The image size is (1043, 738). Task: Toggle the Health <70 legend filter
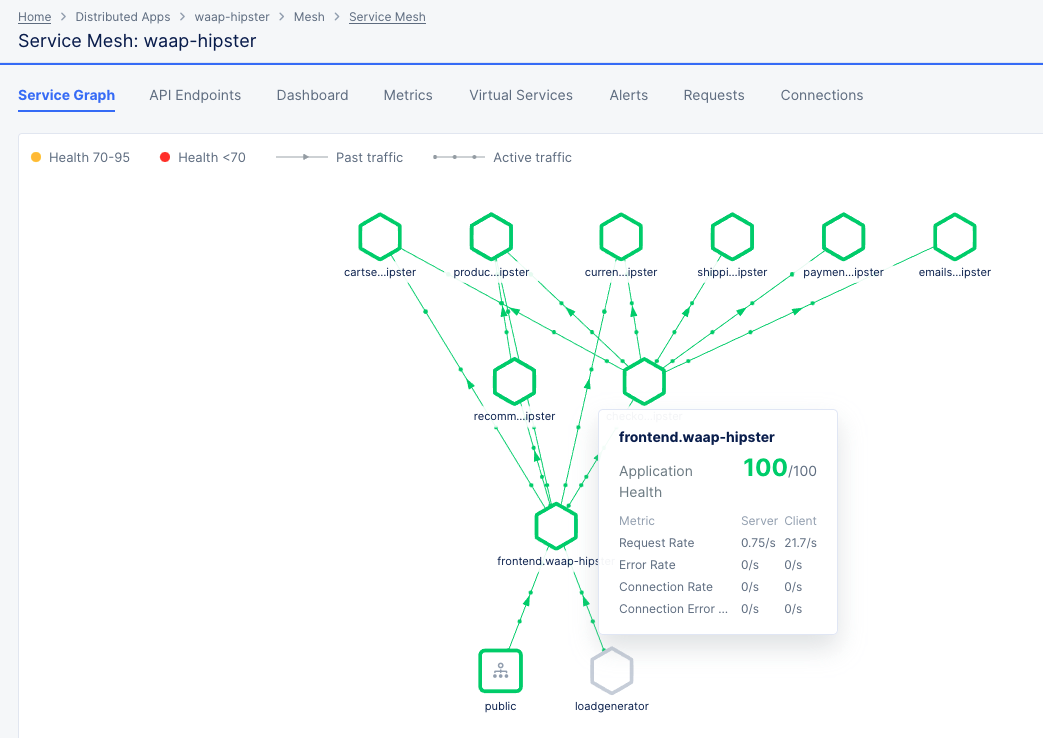click(x=202, y=157)
